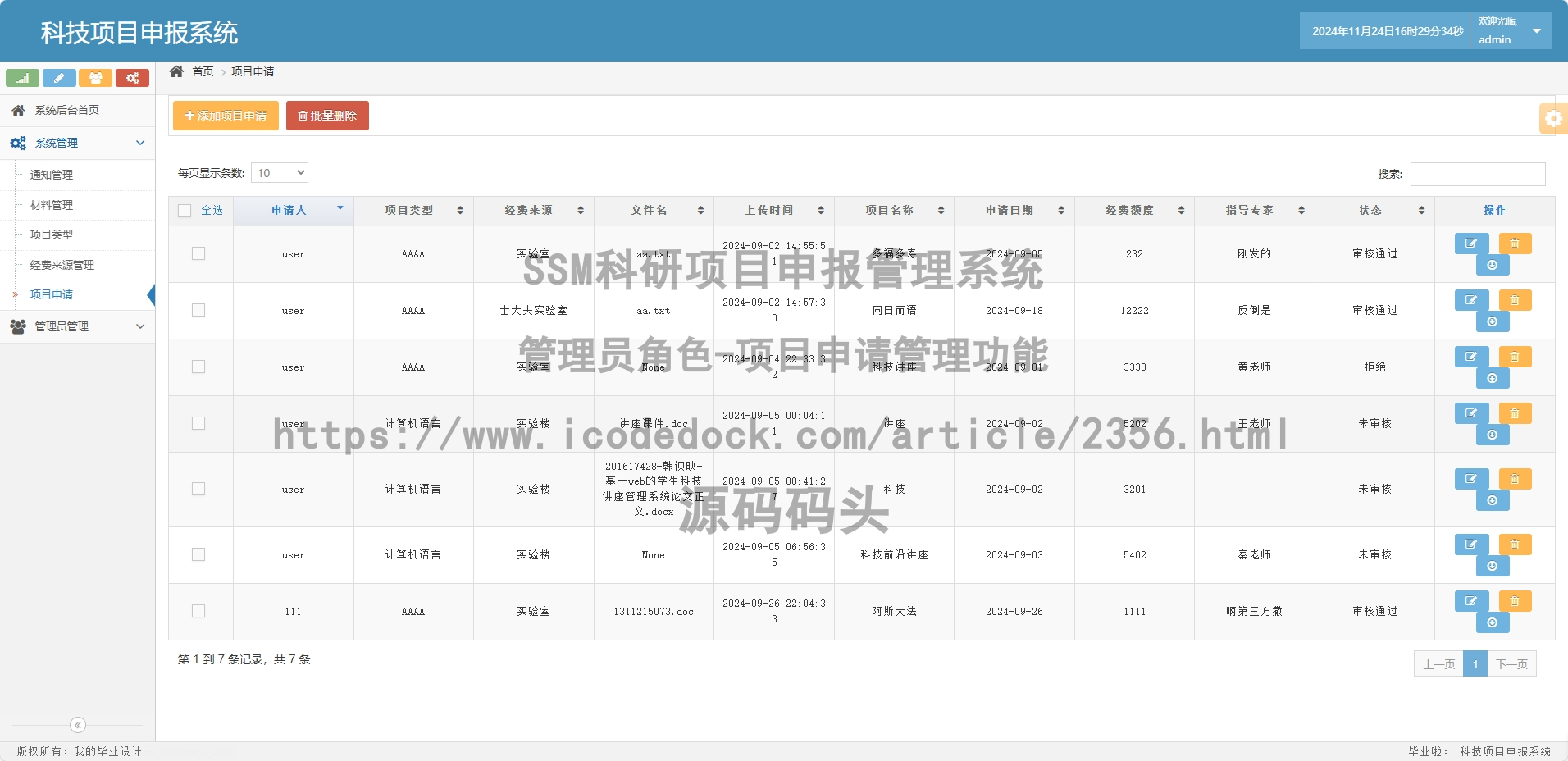Tick the 全选 select-all checkbox
Viewport: 1568px width, 761px height.
tap(185, 211)
